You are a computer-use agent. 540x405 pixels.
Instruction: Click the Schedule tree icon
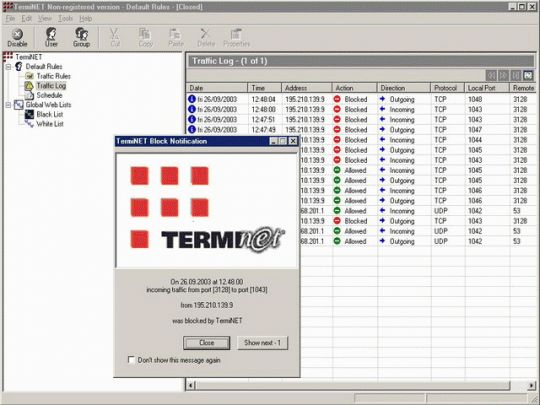click(30, 95)
